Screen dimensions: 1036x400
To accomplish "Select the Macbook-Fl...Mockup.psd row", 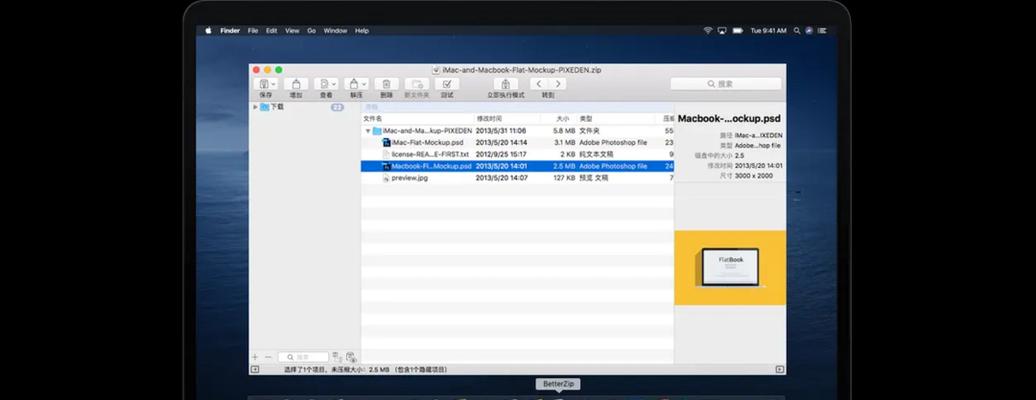I will [x=517, y=167].
